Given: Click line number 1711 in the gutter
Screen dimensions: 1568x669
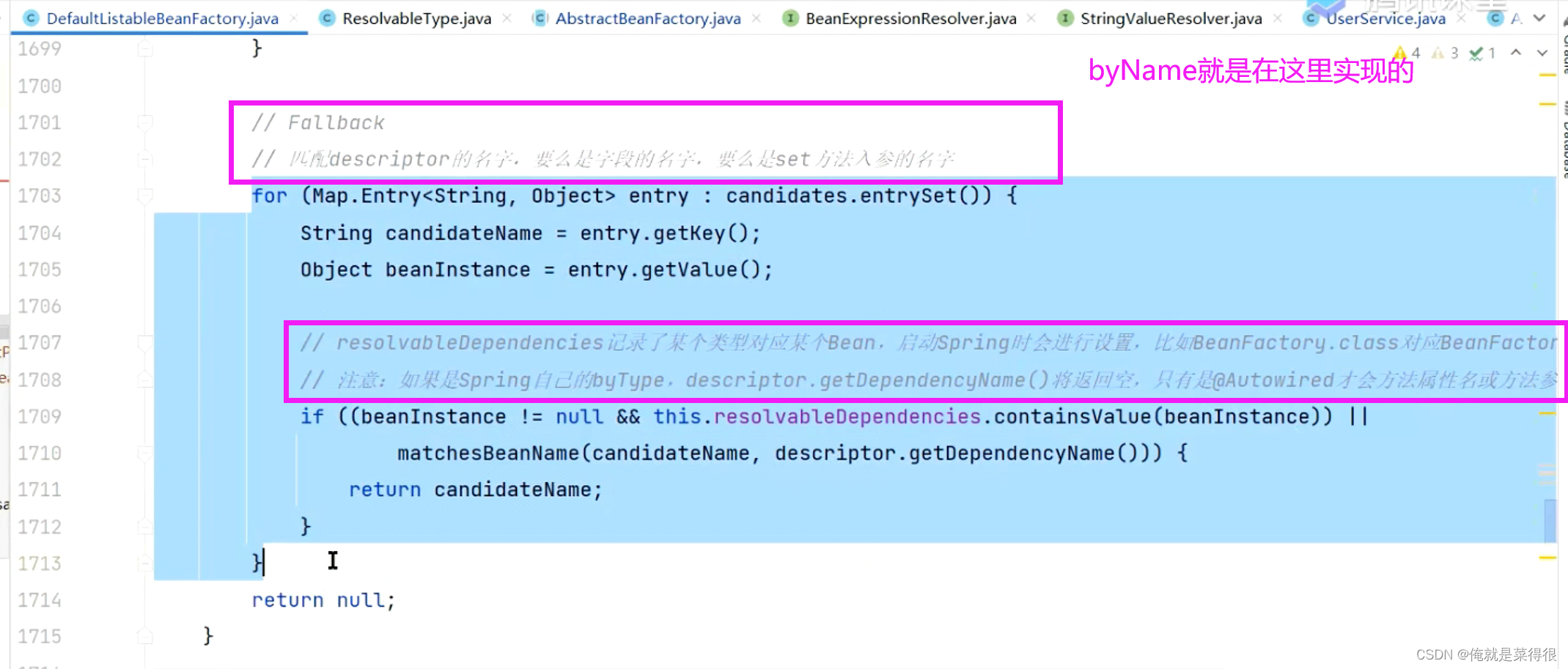Looking at the screenshot, I should [40, 489].
